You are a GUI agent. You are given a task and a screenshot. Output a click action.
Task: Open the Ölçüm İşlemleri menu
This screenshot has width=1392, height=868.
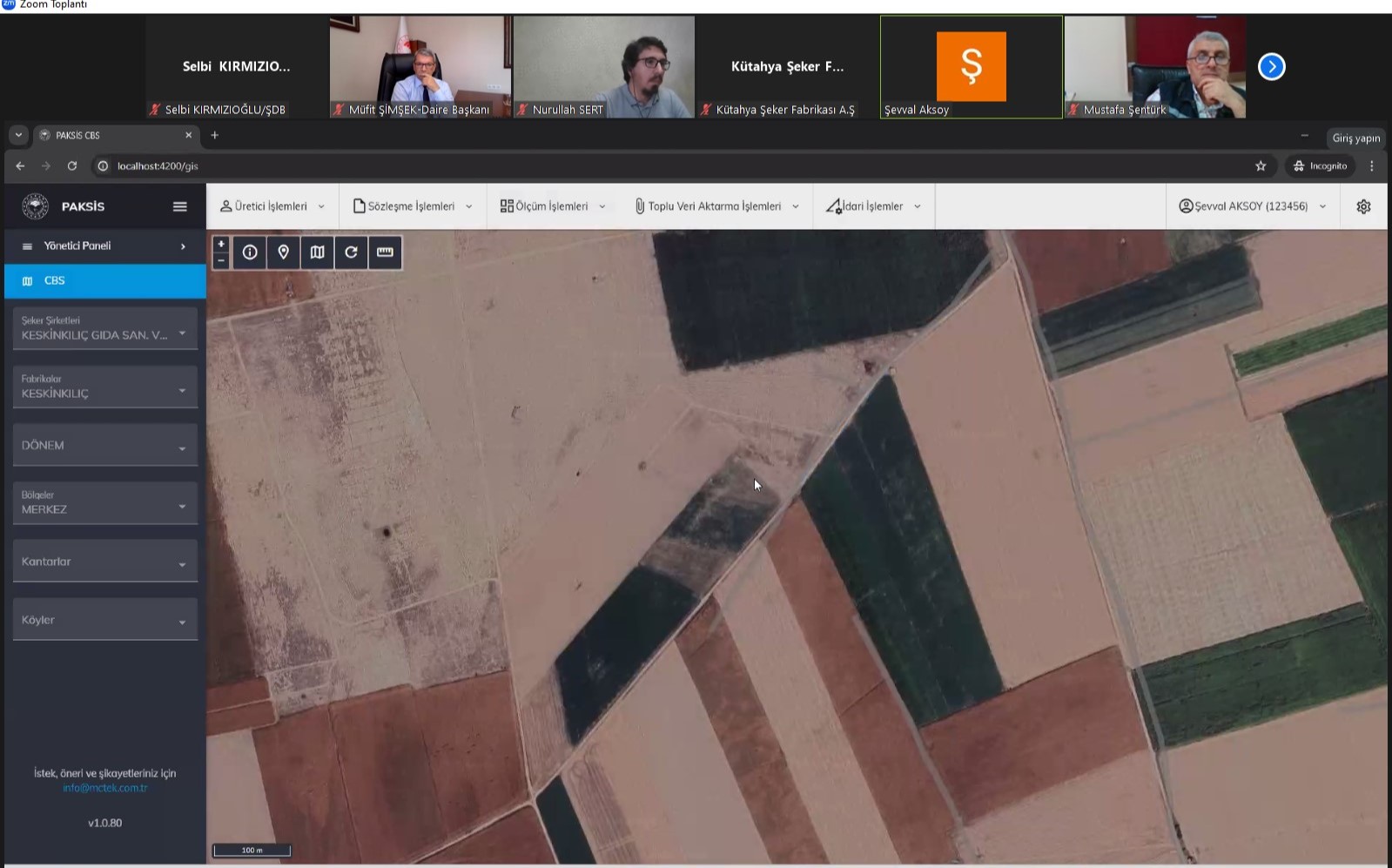[x=553, y=206]
